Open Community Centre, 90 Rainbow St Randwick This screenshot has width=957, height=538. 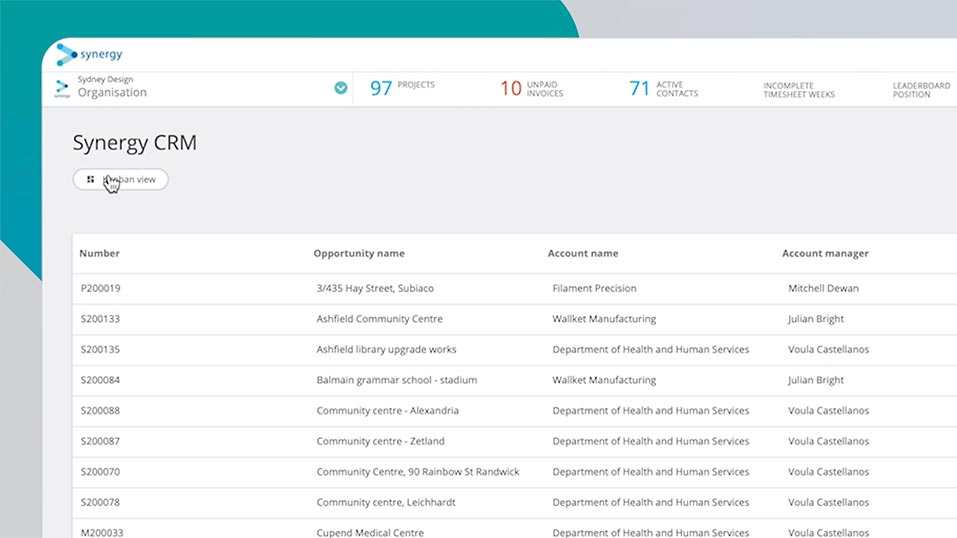coord(418,471)
